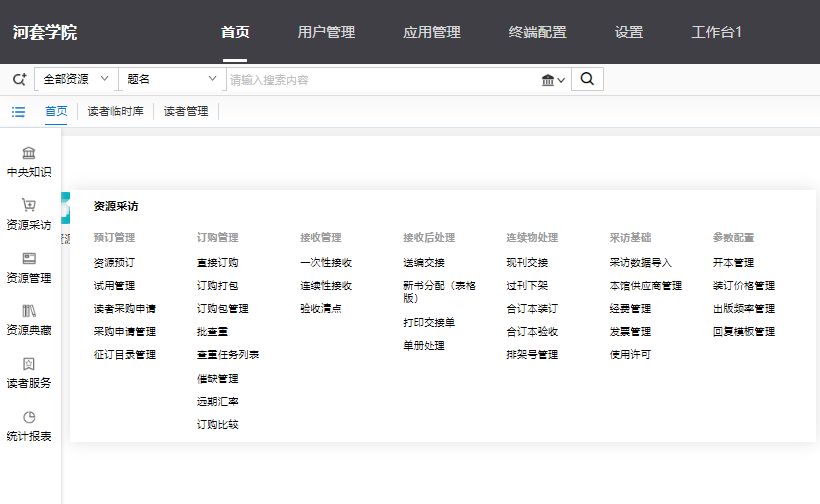Switch to the 读者临时库 tab

(x=115, y=112)
